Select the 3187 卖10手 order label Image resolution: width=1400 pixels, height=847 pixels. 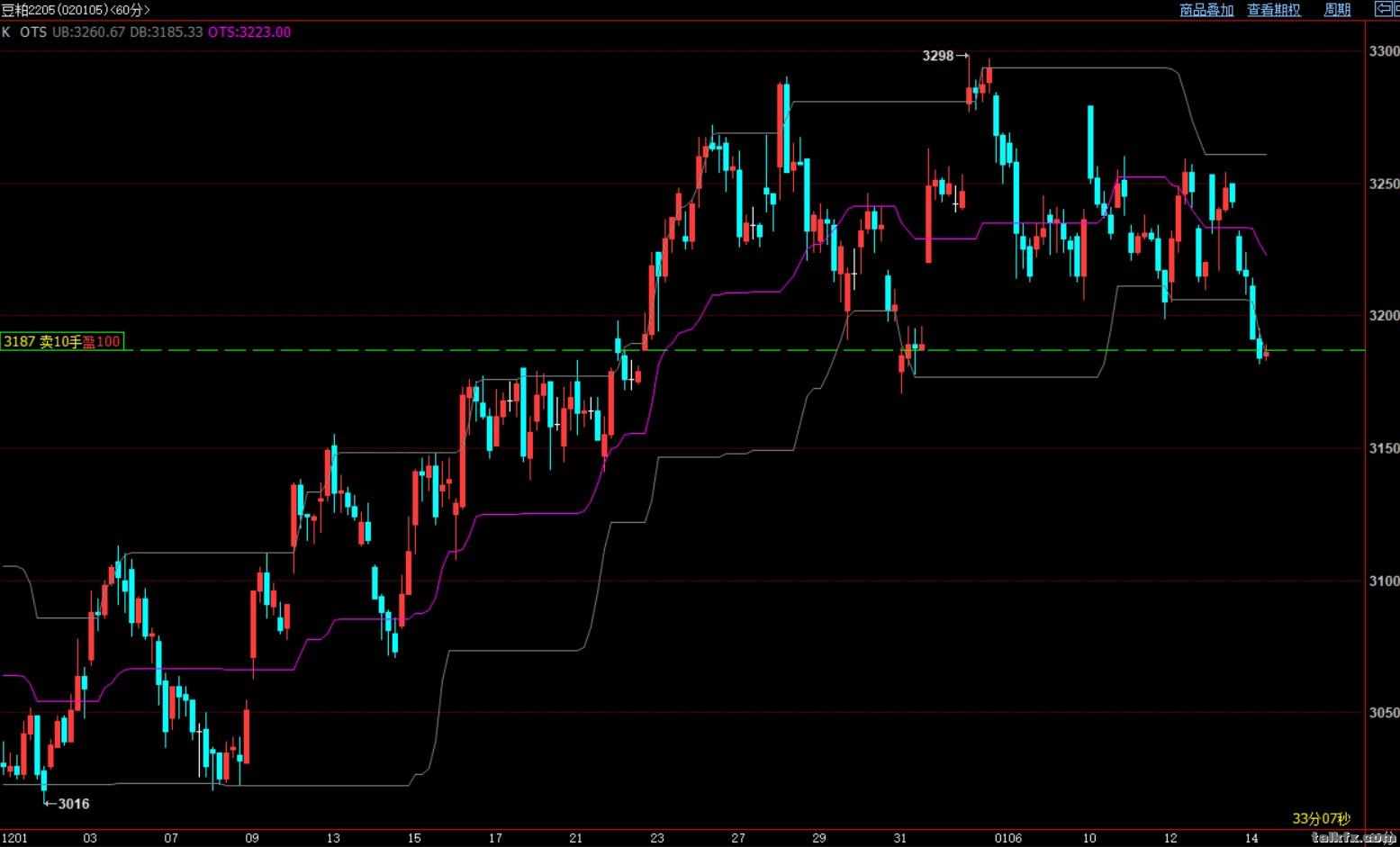(x=62, y=341)
